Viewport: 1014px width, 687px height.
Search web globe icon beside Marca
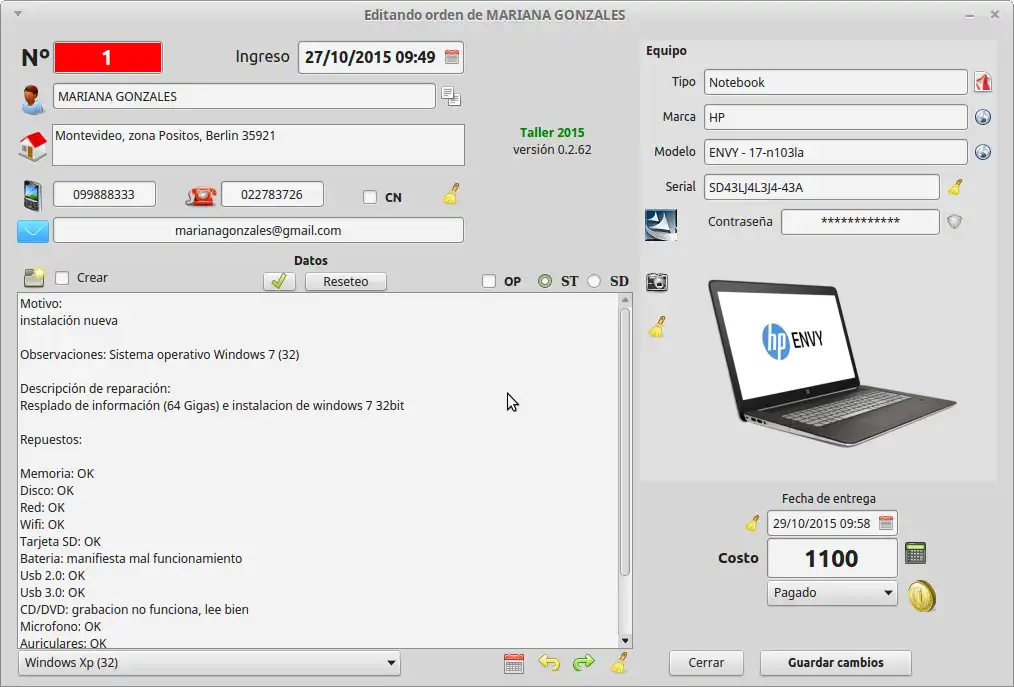[983, 117]
